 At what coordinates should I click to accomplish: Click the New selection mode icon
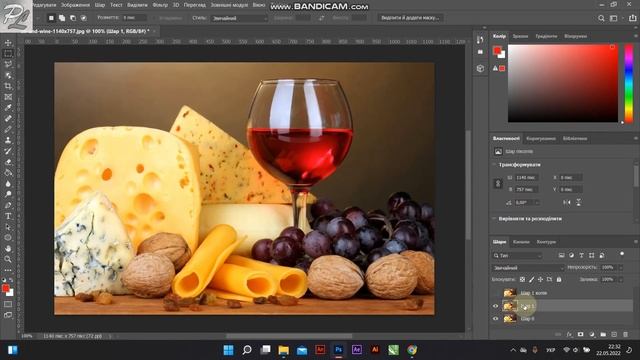(x=51, y=18)
